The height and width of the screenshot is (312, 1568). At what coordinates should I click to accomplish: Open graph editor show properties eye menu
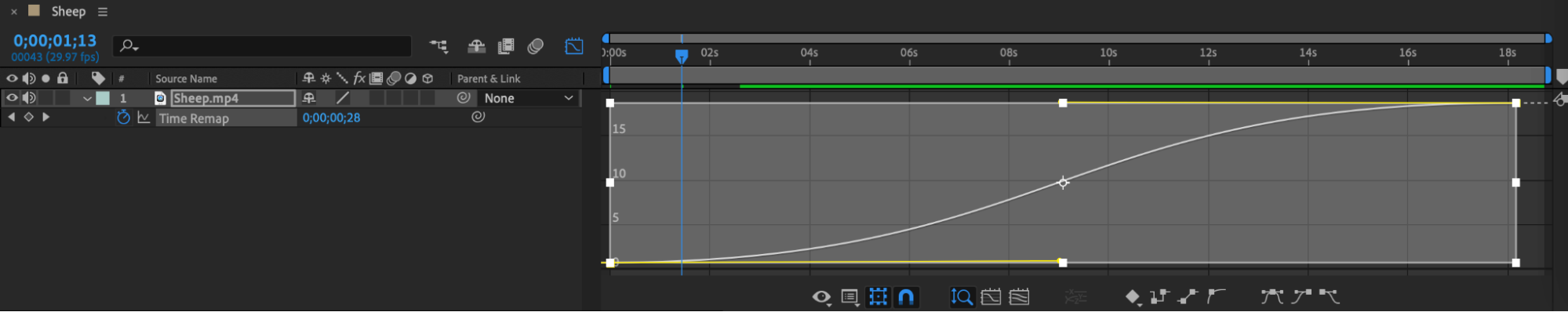pyautogui.click(x=821, y=297)
